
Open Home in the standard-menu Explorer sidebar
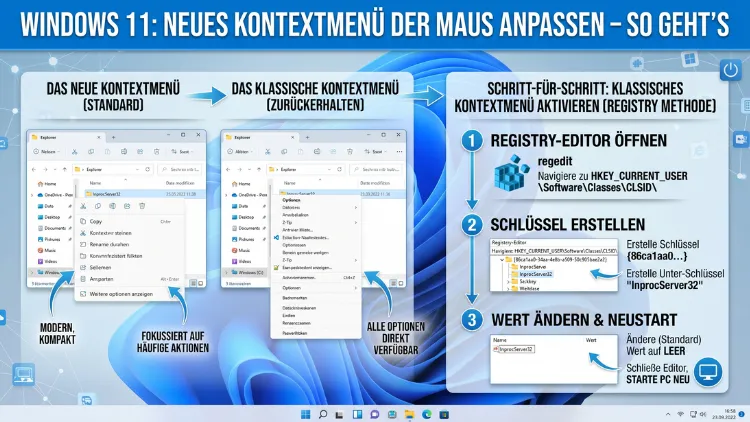[x=46, y=184]
